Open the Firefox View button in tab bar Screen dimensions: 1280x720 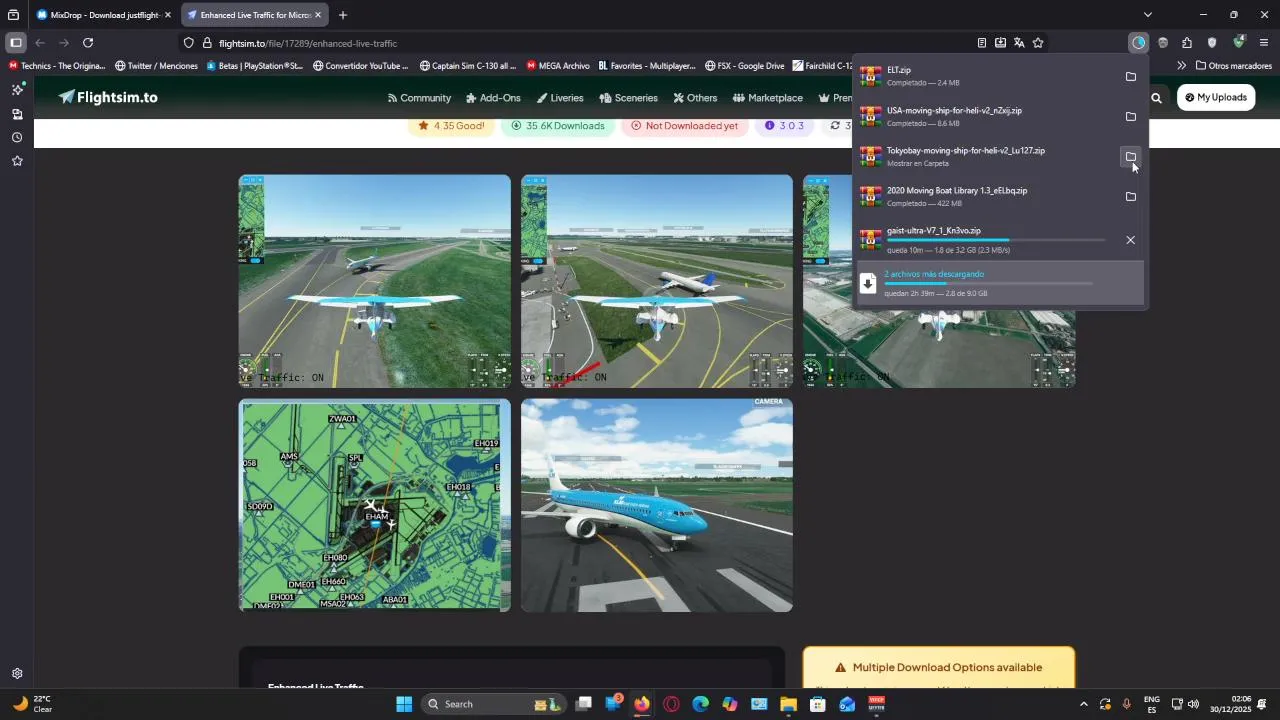pyautogui.click(x=13, y=15)
